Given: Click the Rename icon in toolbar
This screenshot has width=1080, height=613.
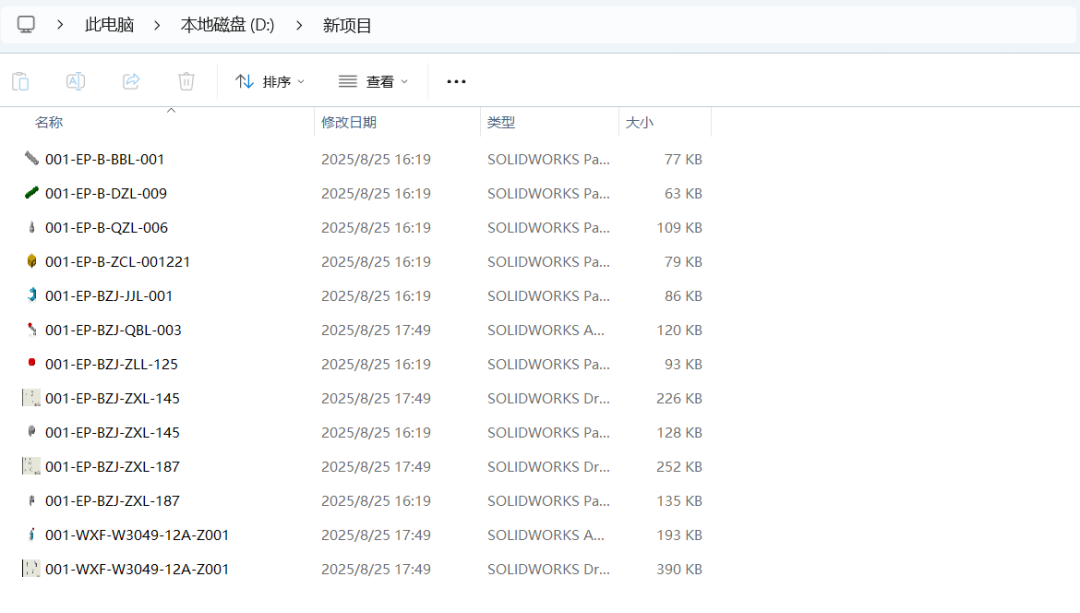Looking at the screenshot, I should pos(76,82).
